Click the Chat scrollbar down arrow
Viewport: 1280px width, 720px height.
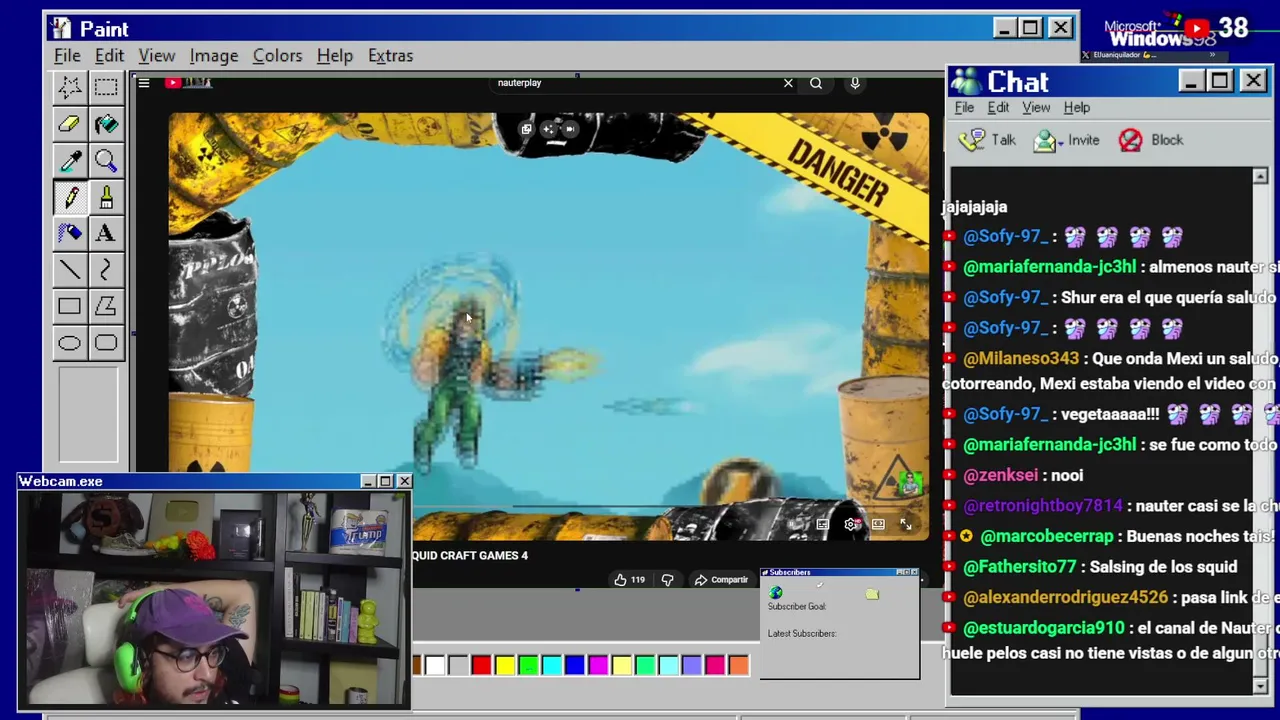coord(1260,686)
